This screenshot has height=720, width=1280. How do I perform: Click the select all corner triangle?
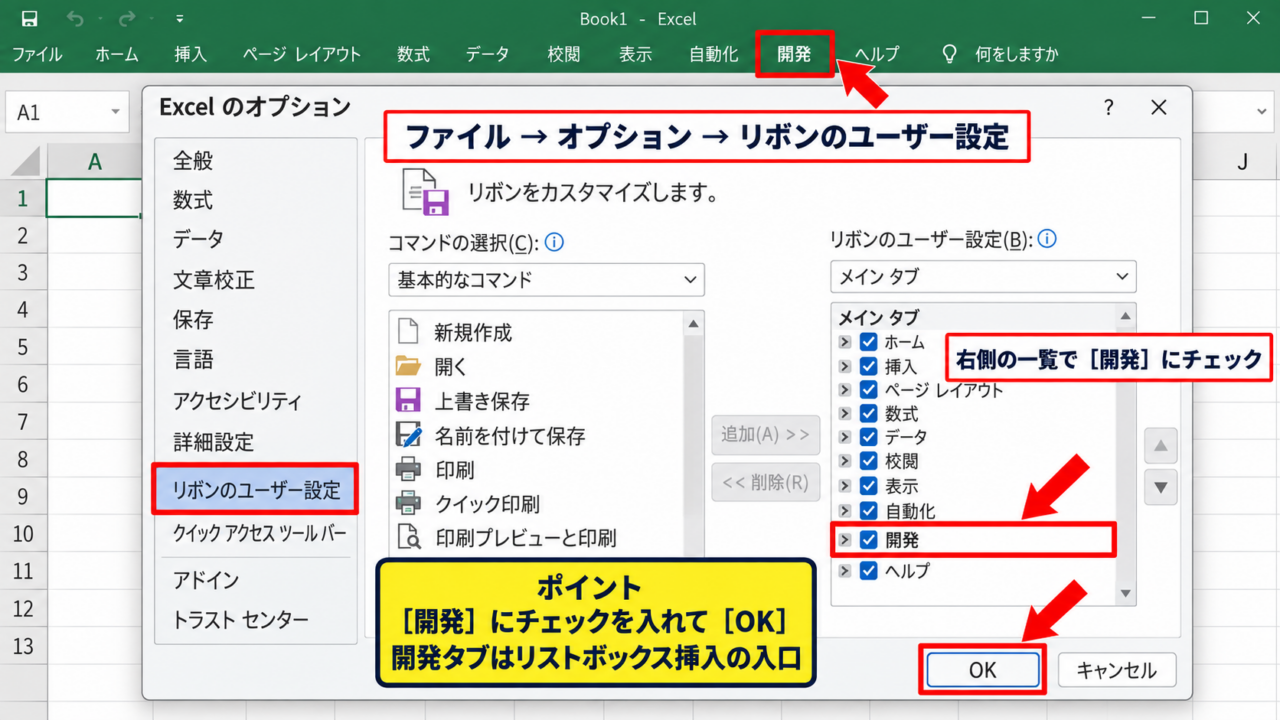pyautogui.click(x=23, y=161)
